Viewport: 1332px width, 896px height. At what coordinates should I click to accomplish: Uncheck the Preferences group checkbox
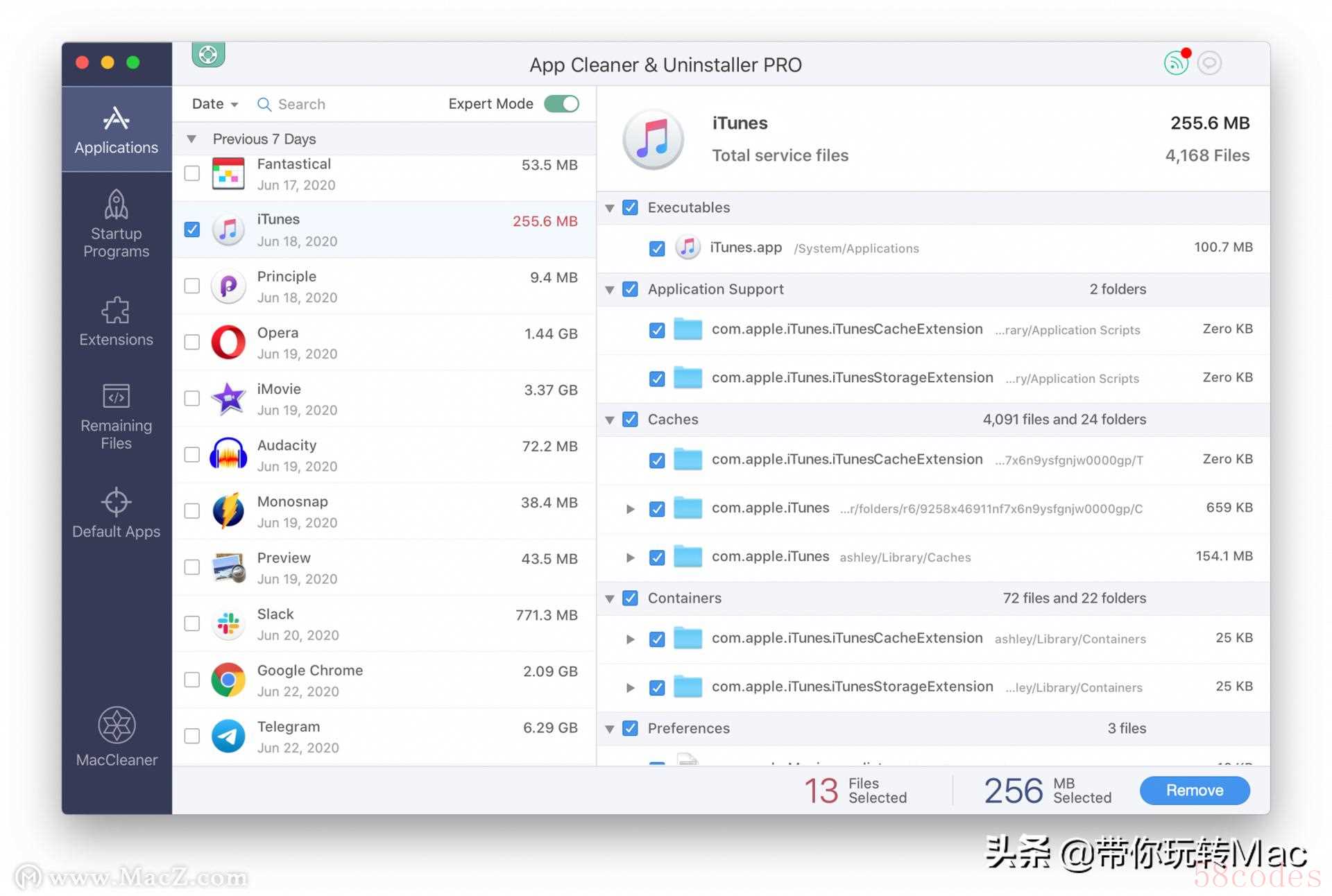[x=630, y=728]
